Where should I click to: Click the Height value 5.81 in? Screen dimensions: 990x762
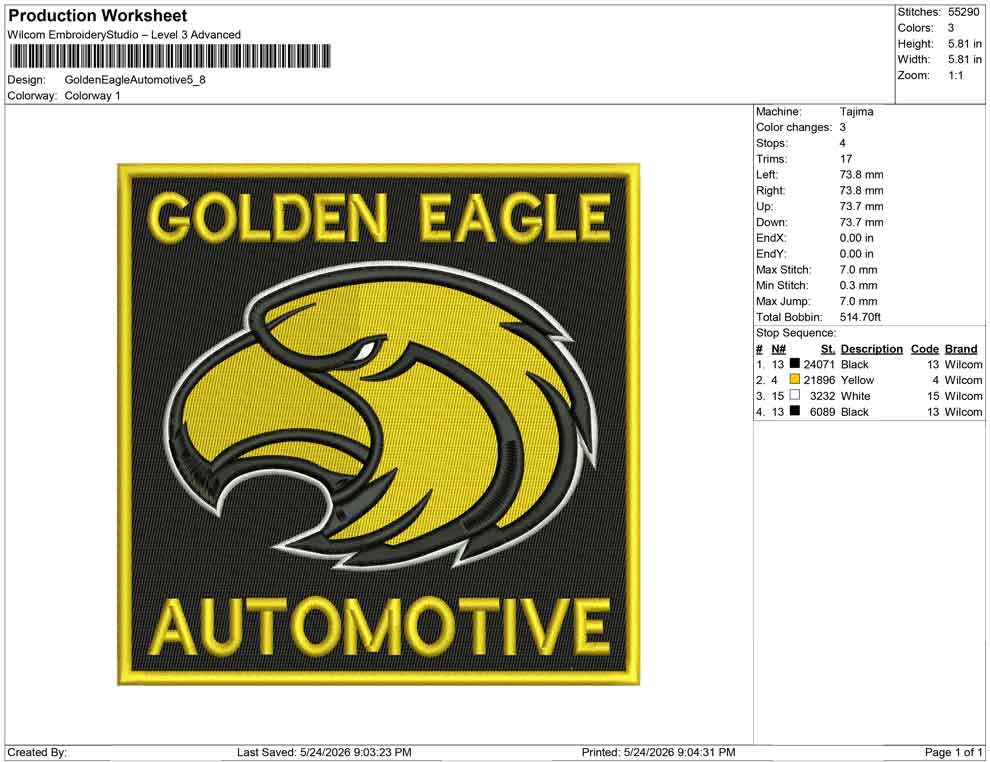tap(965, 44)
